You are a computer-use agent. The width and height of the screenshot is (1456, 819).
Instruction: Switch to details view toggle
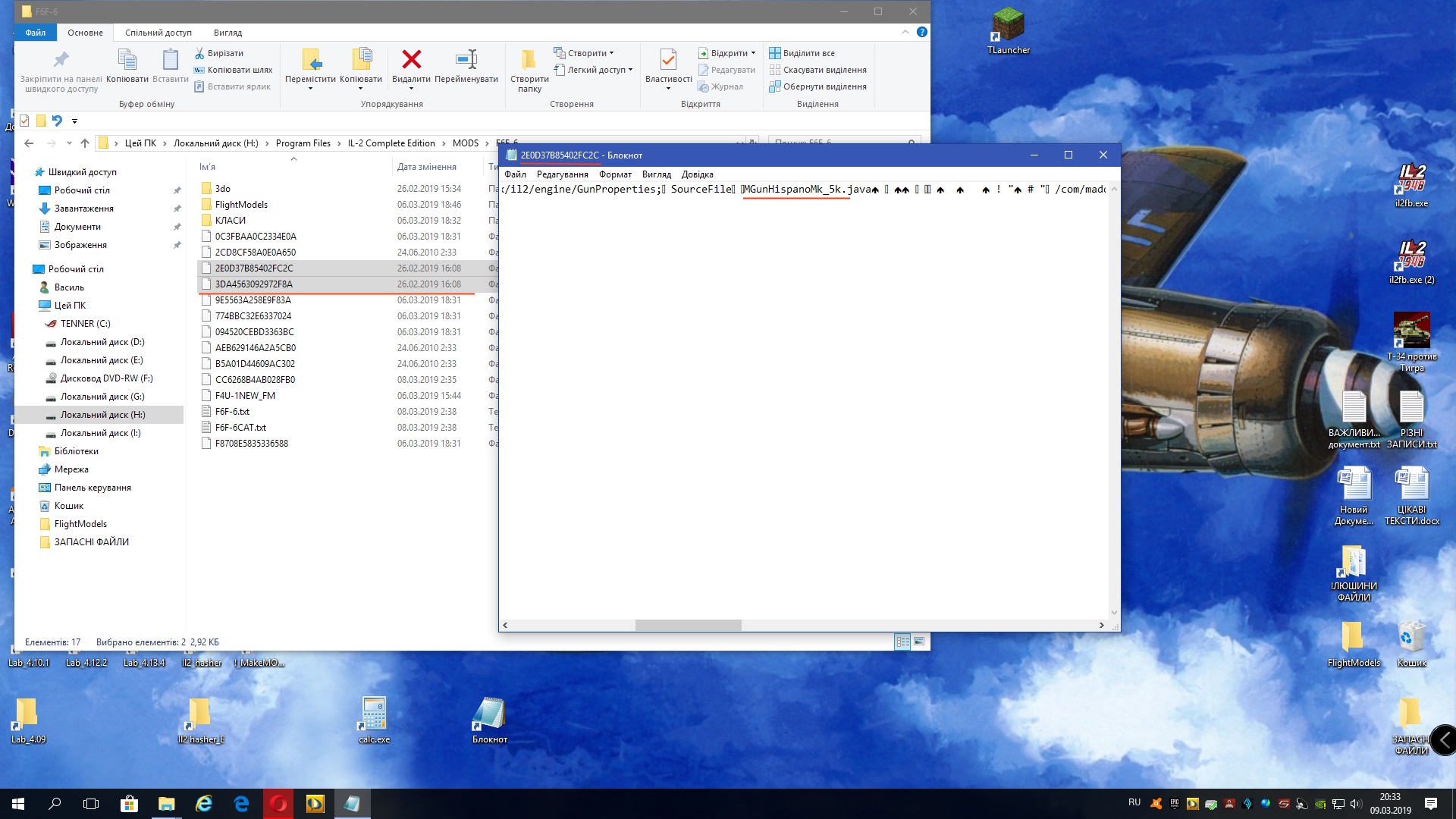coord(902,642)
